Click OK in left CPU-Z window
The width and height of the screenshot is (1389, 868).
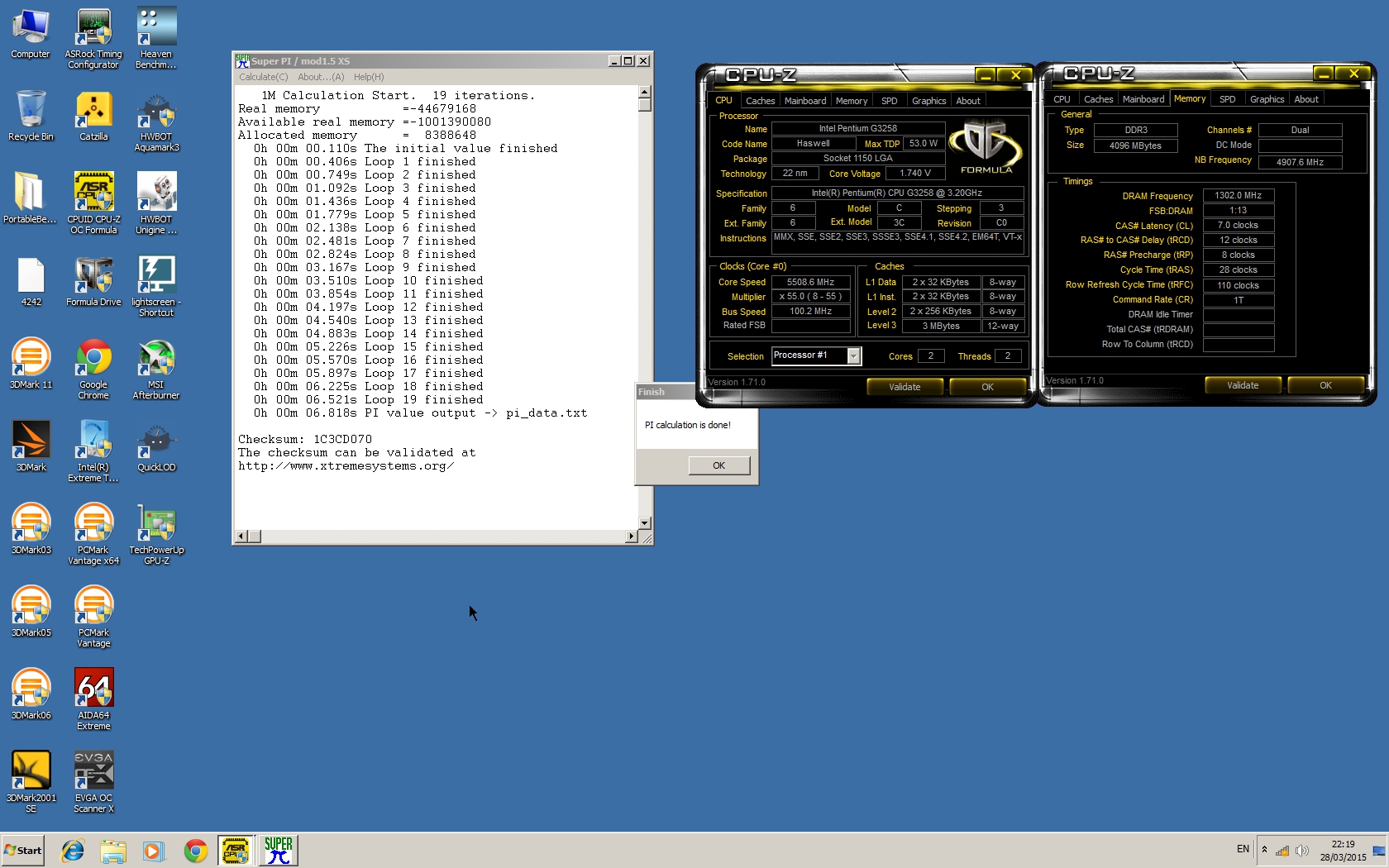[x=987, y=387]
